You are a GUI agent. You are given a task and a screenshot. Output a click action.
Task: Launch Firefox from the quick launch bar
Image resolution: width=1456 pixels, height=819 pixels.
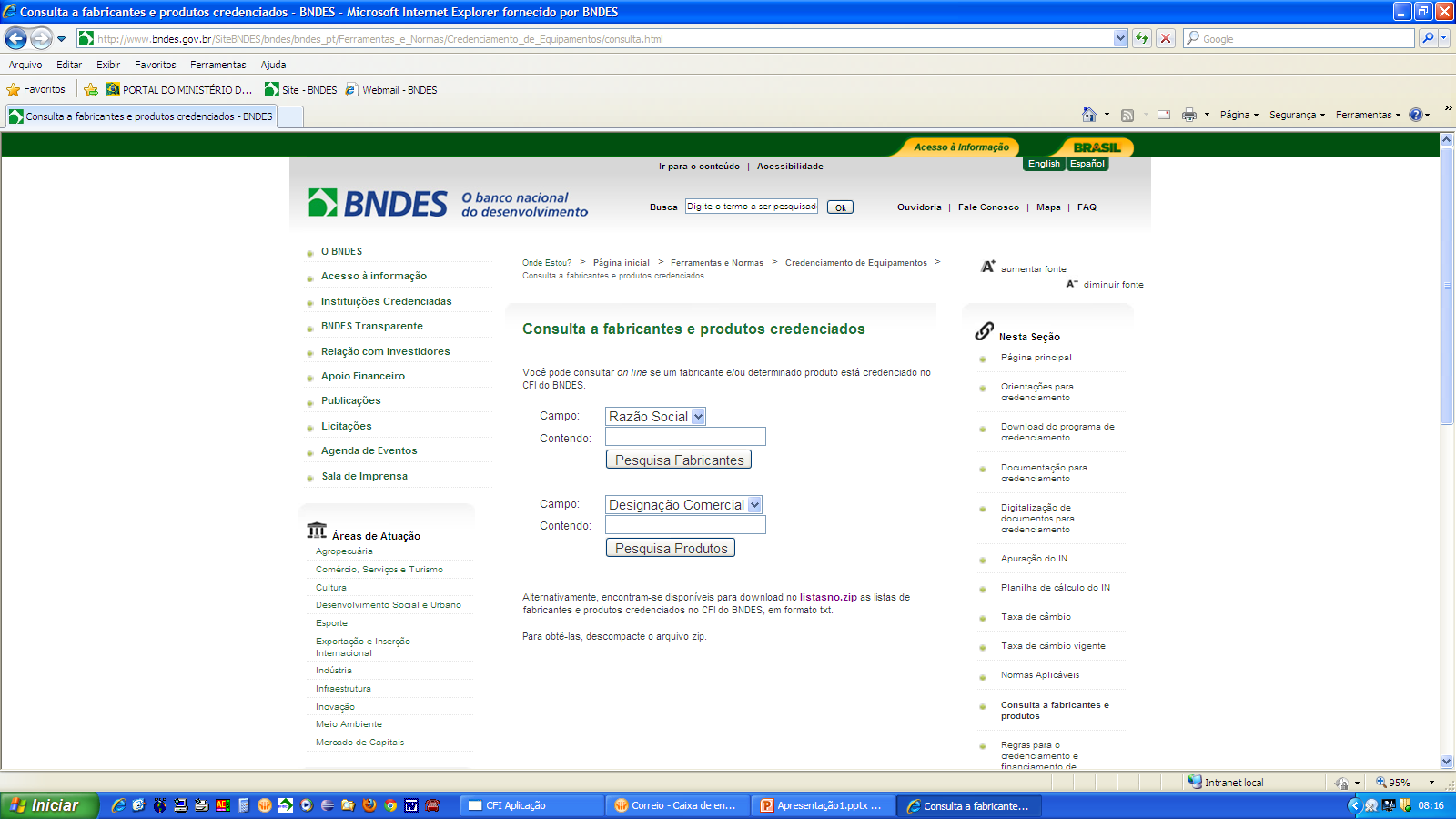point(369,805)
